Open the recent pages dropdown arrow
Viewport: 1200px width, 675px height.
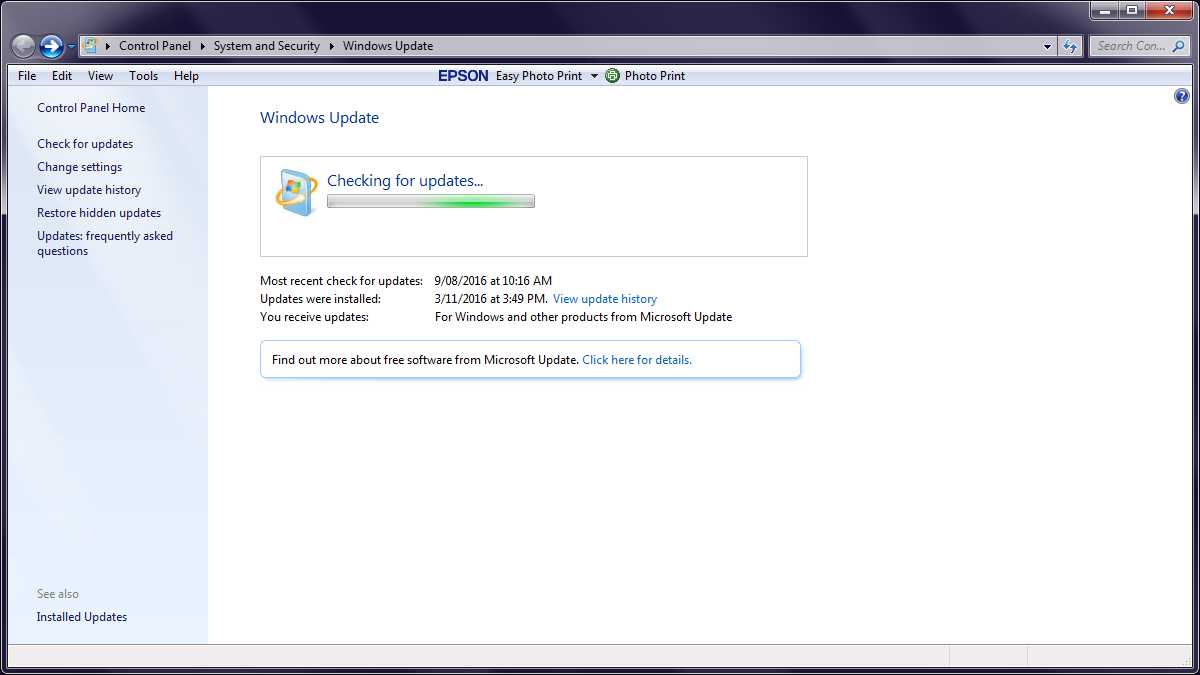tap(71, 47)
